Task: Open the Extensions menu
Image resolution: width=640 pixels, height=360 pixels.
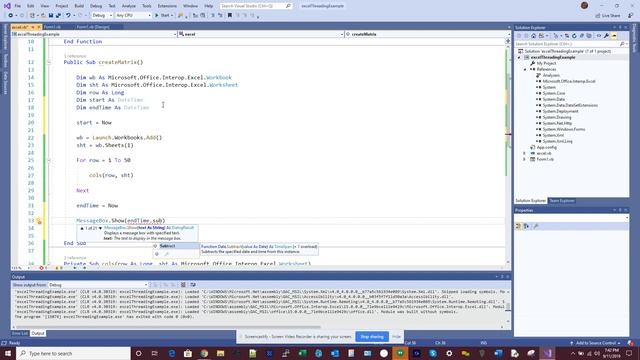Action: [x=167, y=6]
